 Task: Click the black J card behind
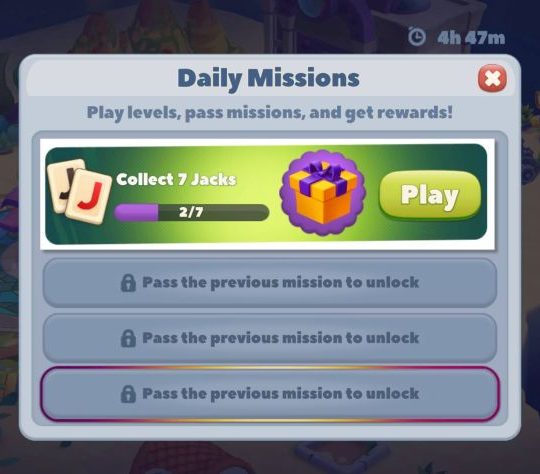[x=64, y=184]
